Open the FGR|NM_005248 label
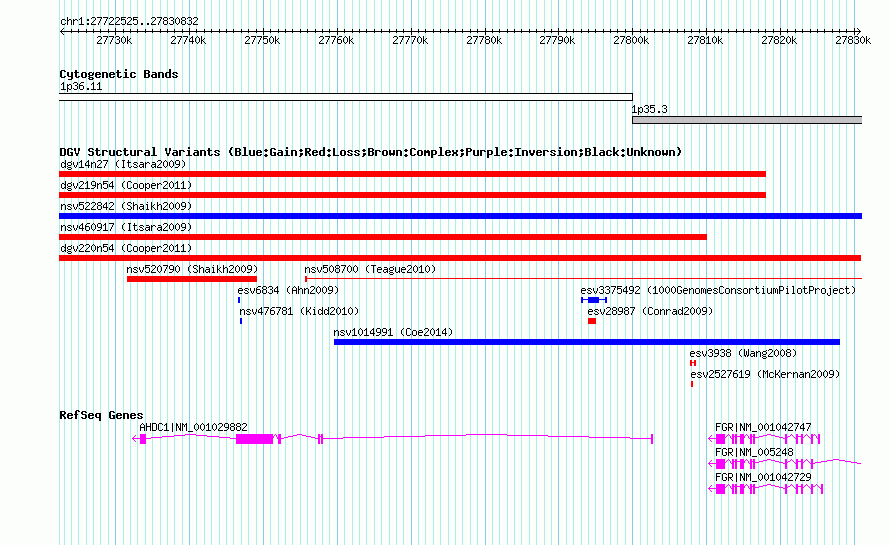Viewport: 890px width, 545px height. 754,452
